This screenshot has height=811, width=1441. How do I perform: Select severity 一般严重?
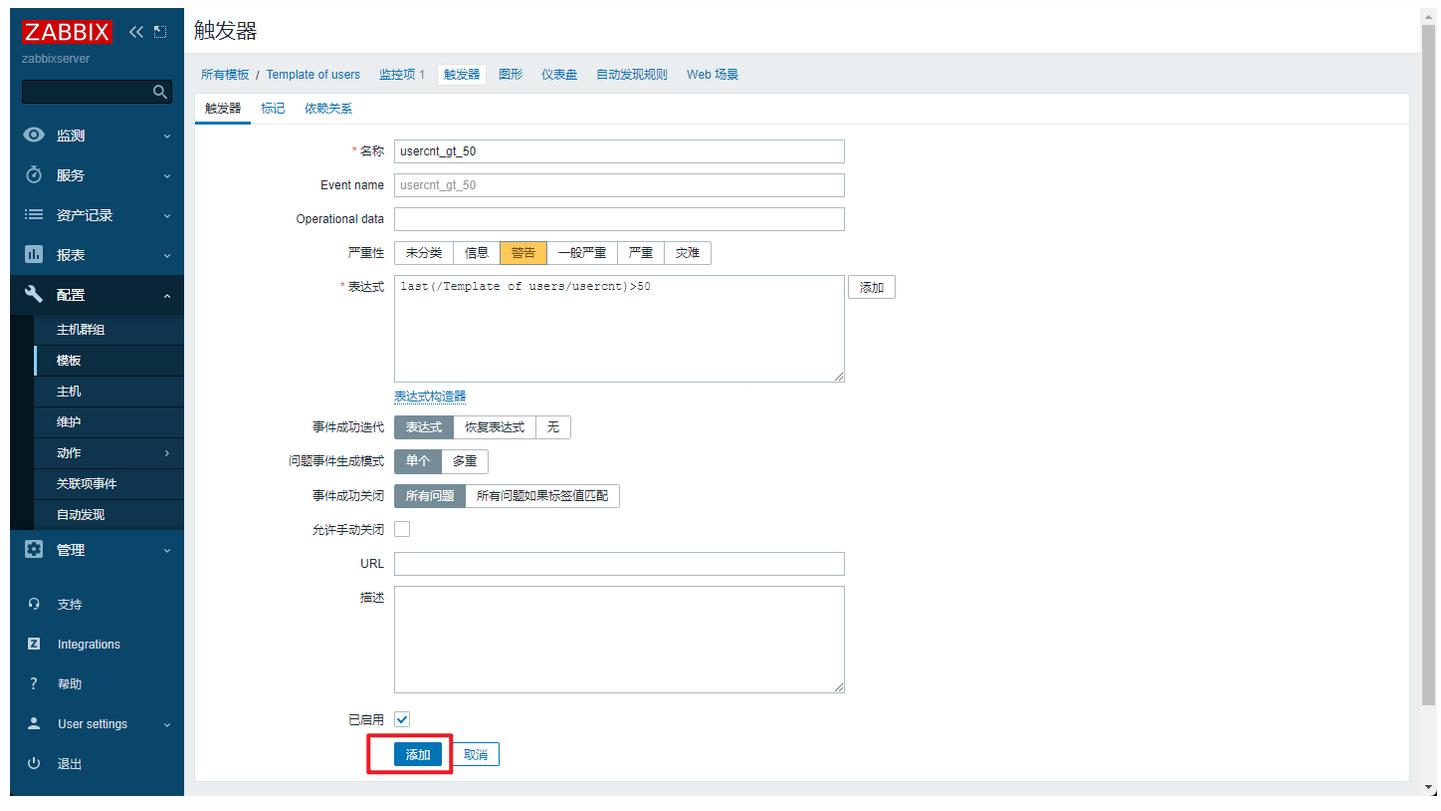(x=582, y=253)
